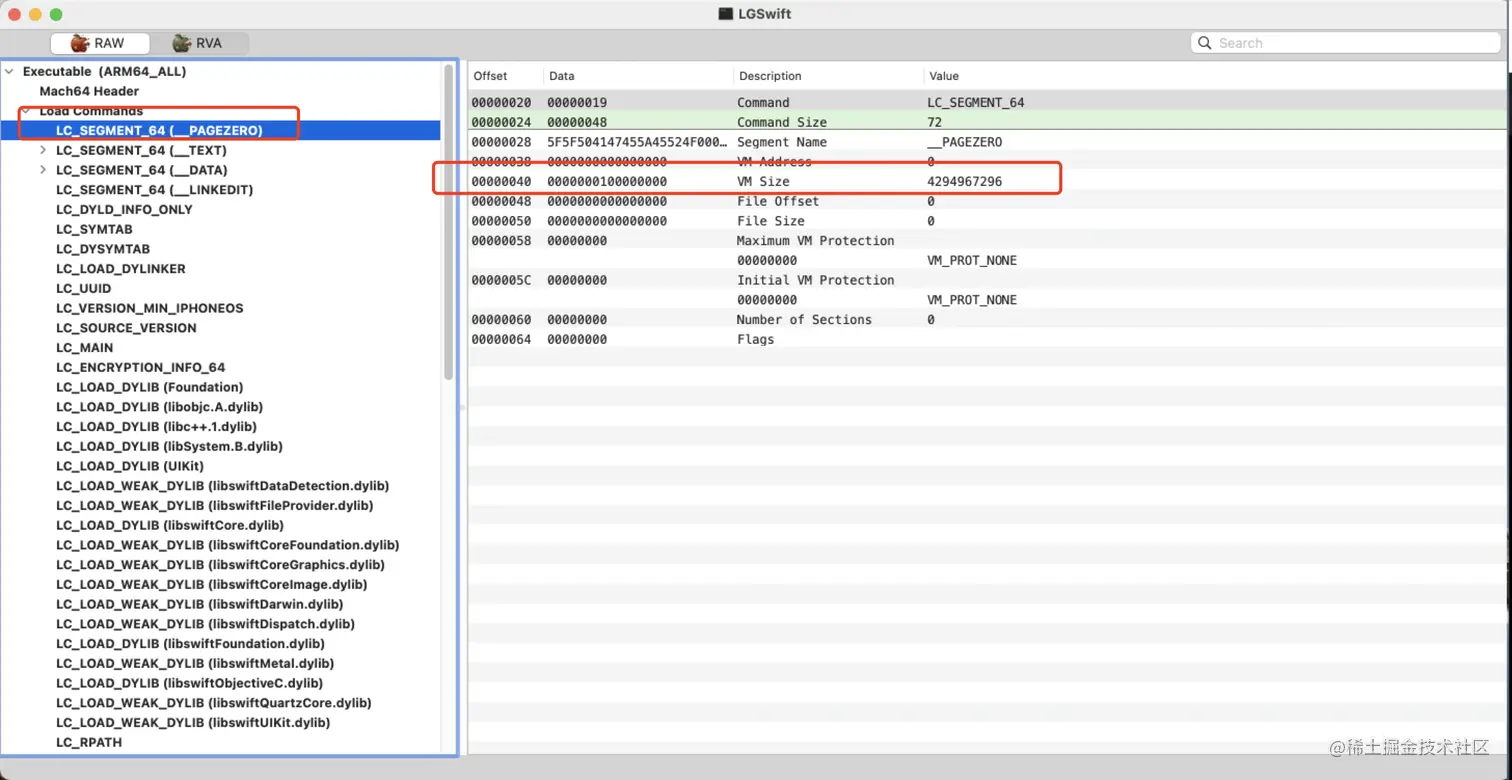Select LC_SEGMENT_64 (__PAGEZERO) row
Screen dimensions: 1512x780
pos(221,130)
